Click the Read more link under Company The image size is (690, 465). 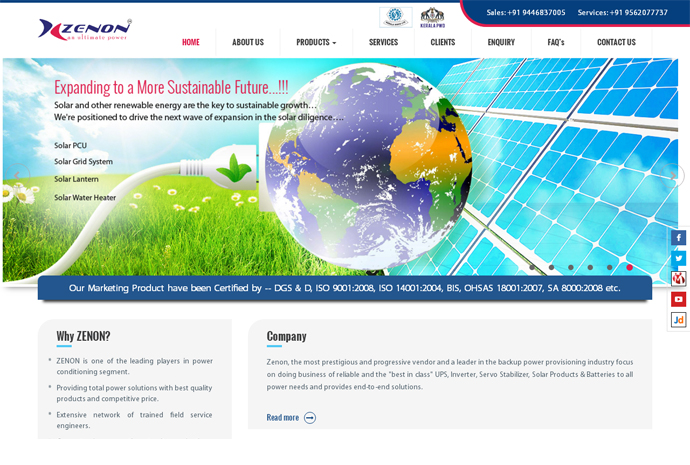click(x=283, y=417)
